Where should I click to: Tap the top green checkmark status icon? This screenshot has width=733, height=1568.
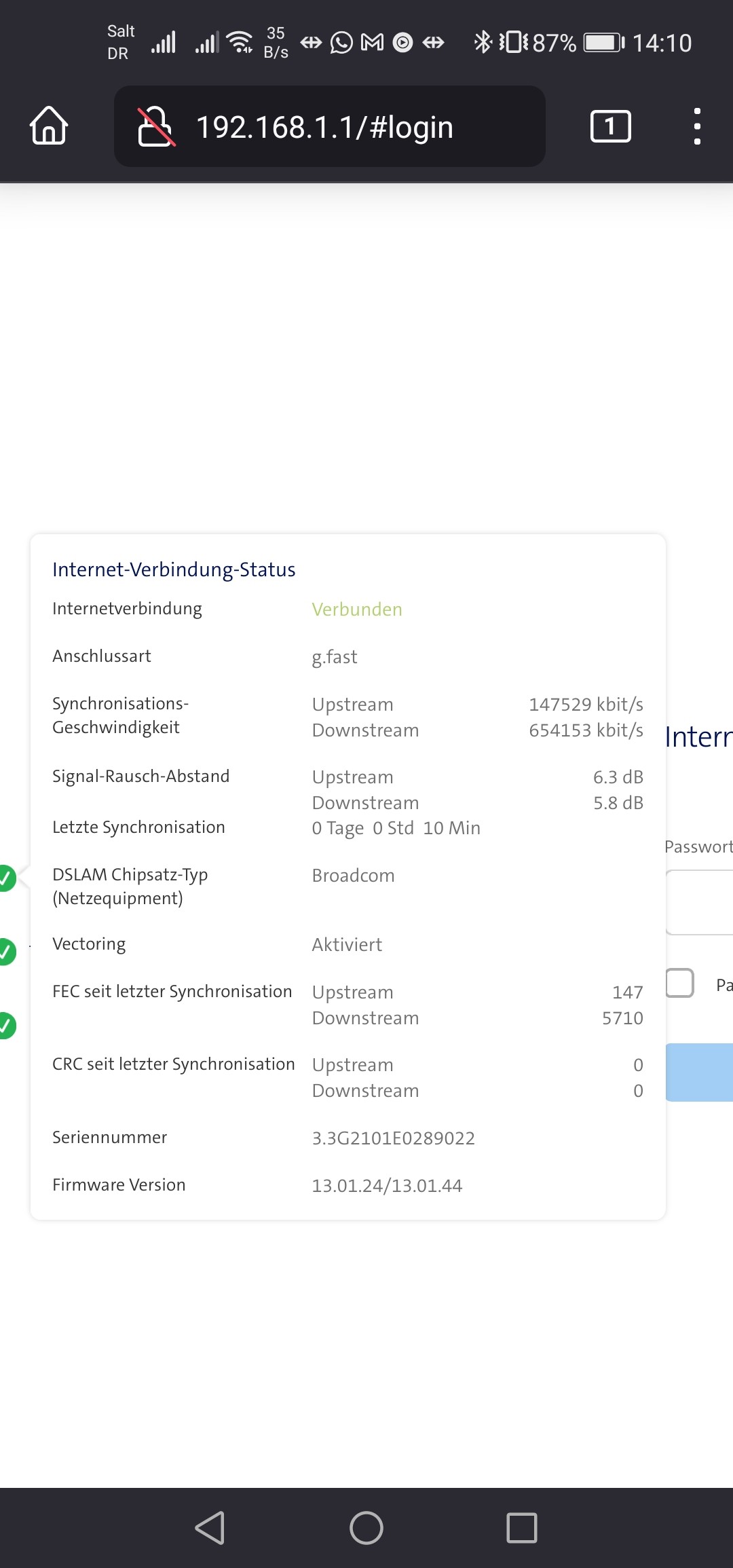click(5, 878)
